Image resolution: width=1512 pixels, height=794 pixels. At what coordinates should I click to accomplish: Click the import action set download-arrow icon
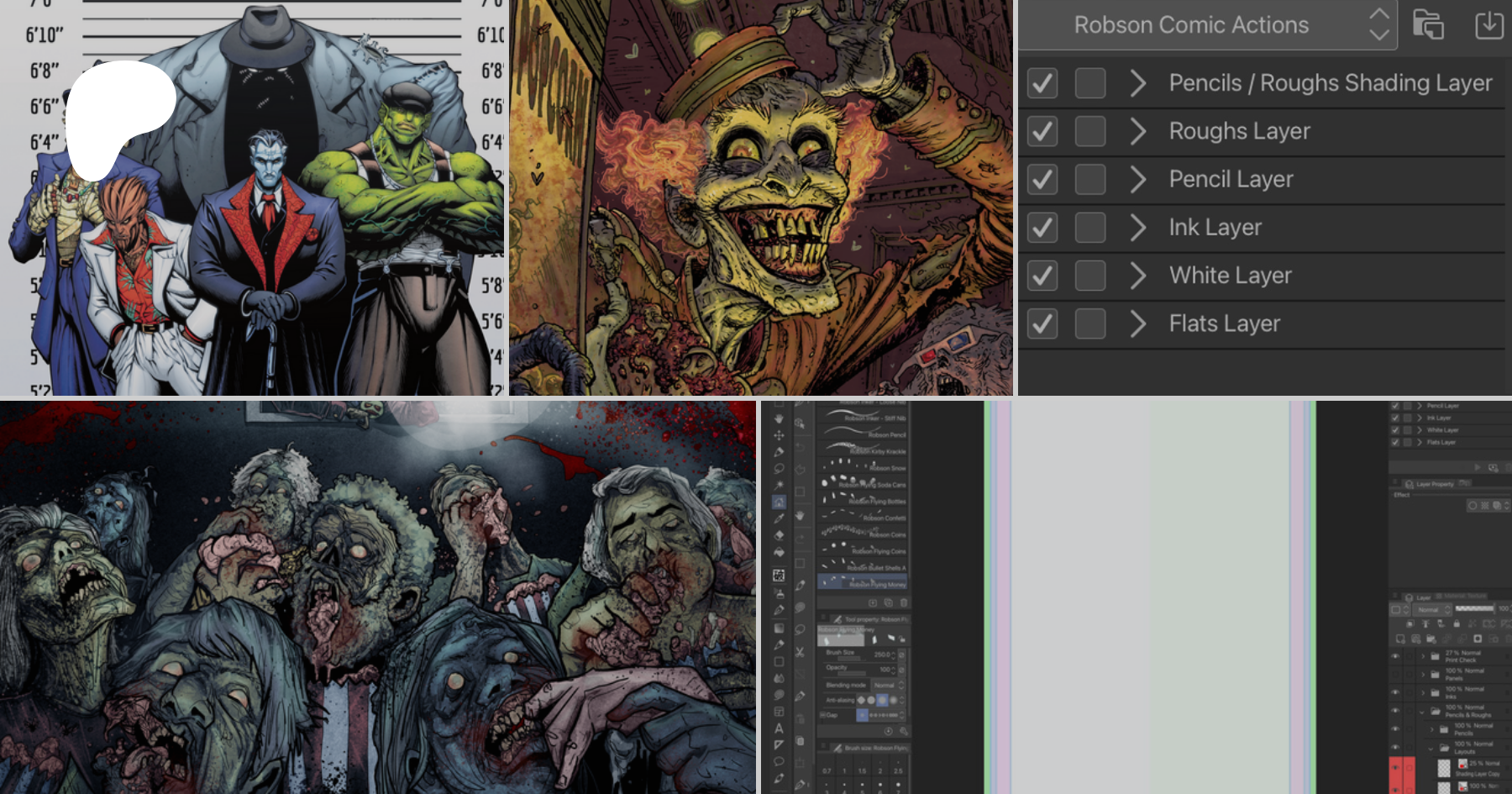click(1488, 25)
